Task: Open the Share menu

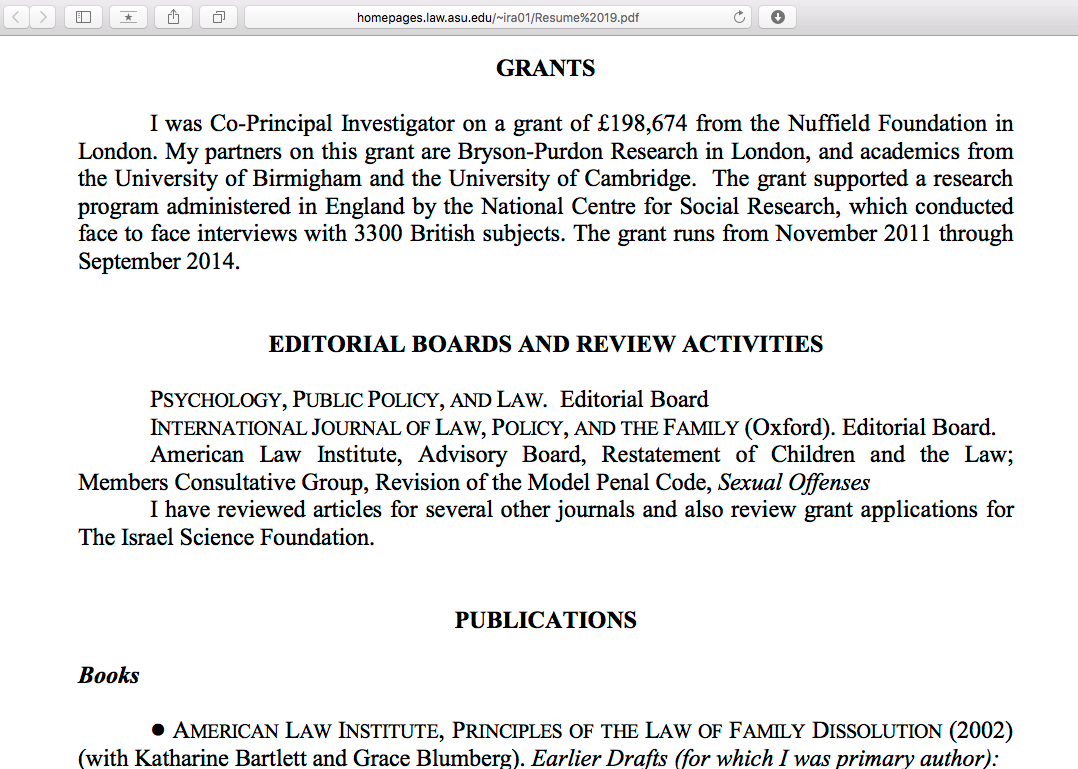Action: [173, 17]
